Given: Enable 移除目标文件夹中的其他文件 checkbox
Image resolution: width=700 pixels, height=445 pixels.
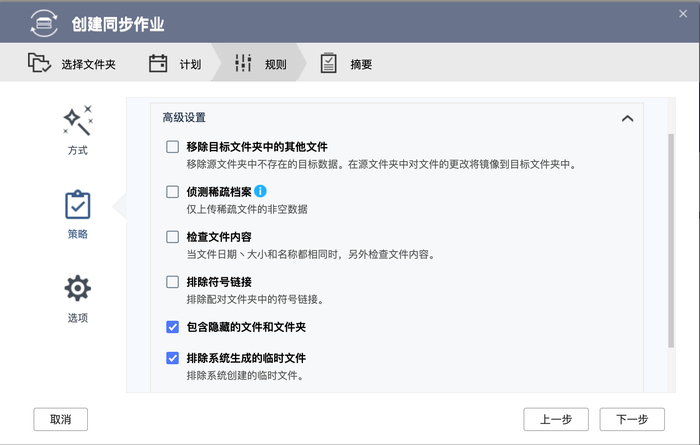Looking at the screenshot, I should click(x=173, y=147).
